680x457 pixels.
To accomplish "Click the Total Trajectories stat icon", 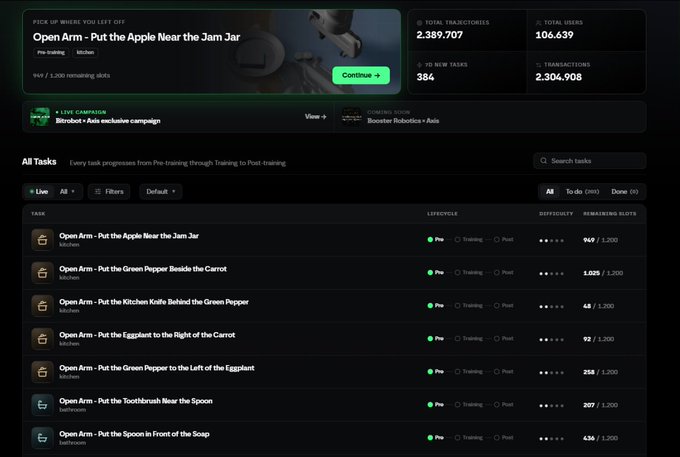I will [x=419, y=23].
